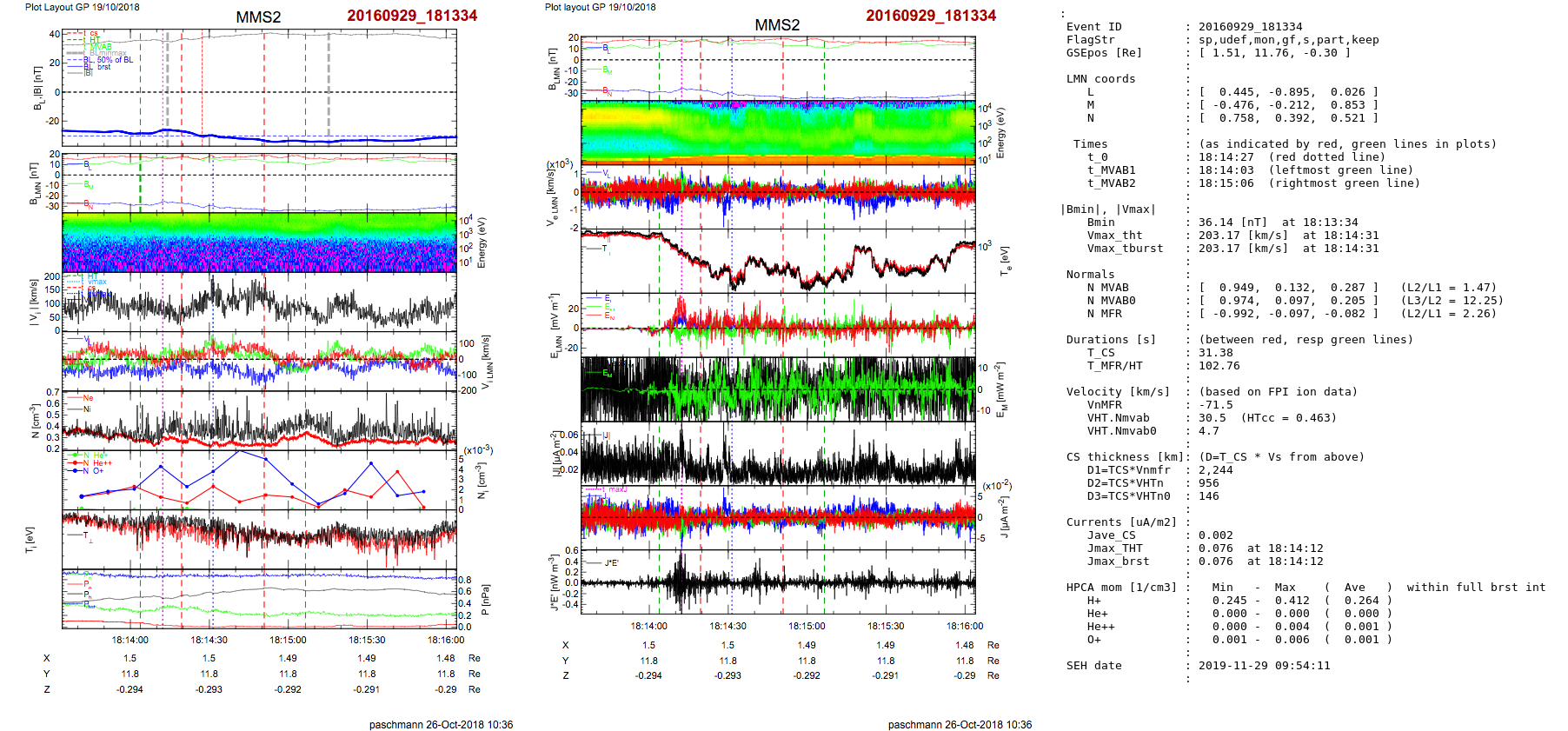This screenshot has width=1568, height=731.
Task: Click the red event ID above the right plot
Action: pos(930,16)
